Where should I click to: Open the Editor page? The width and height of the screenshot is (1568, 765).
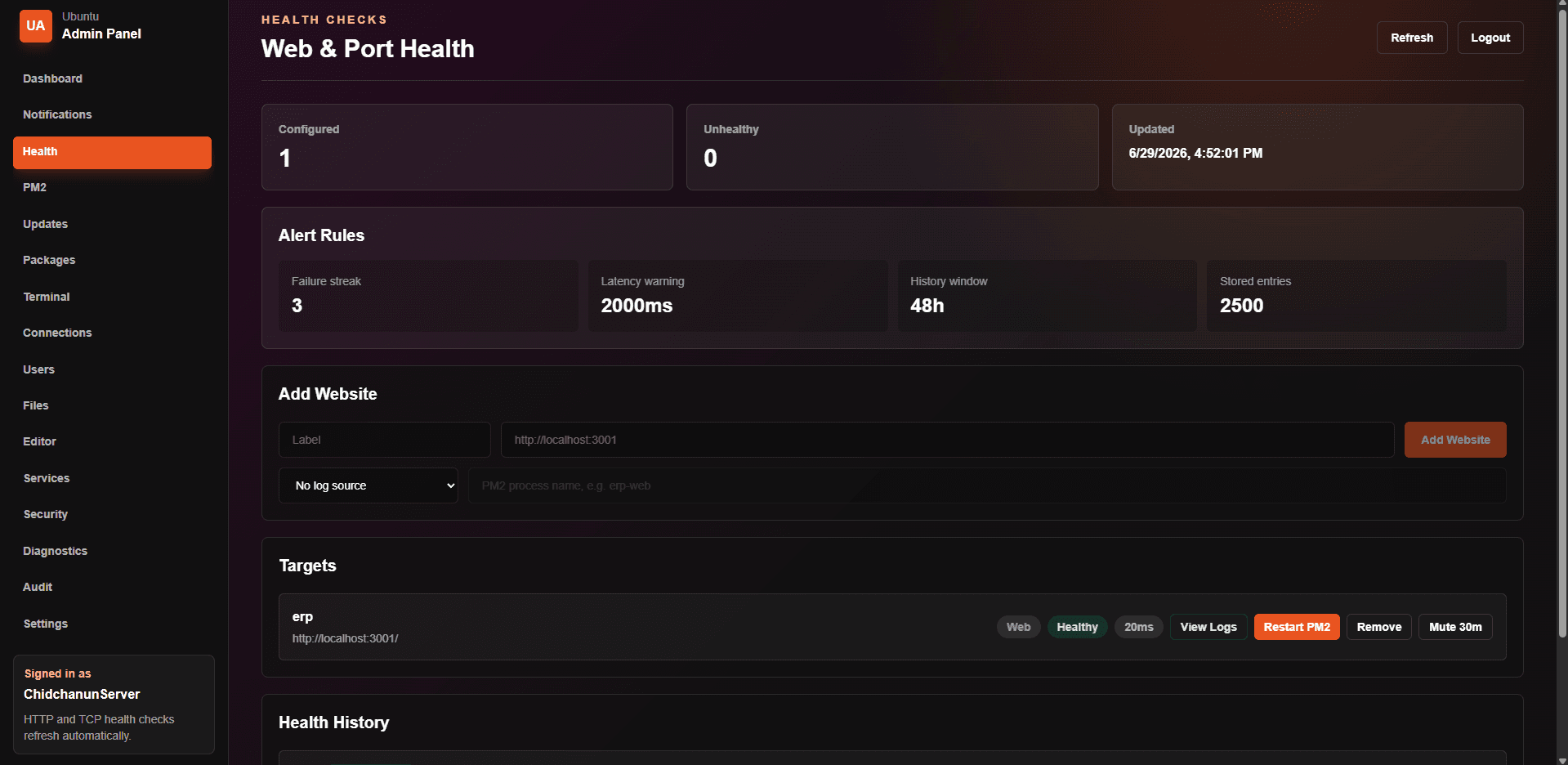point(39,441)
